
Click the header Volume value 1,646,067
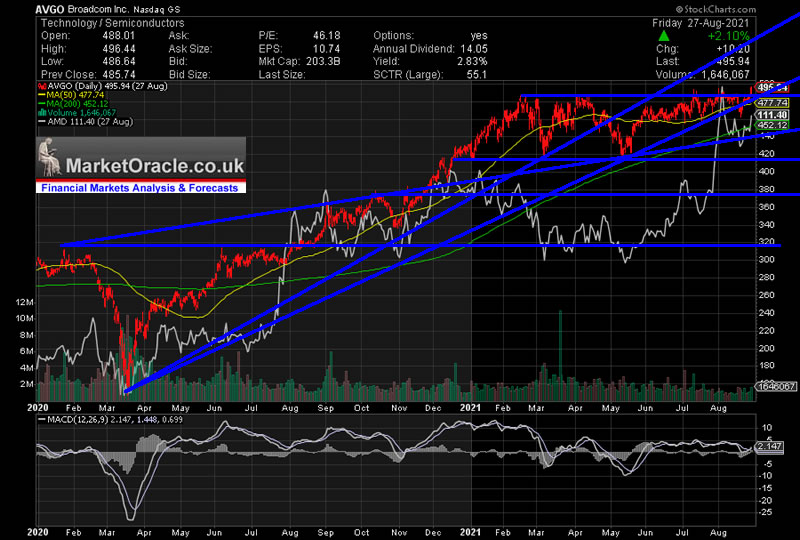(x=724, y=74)
